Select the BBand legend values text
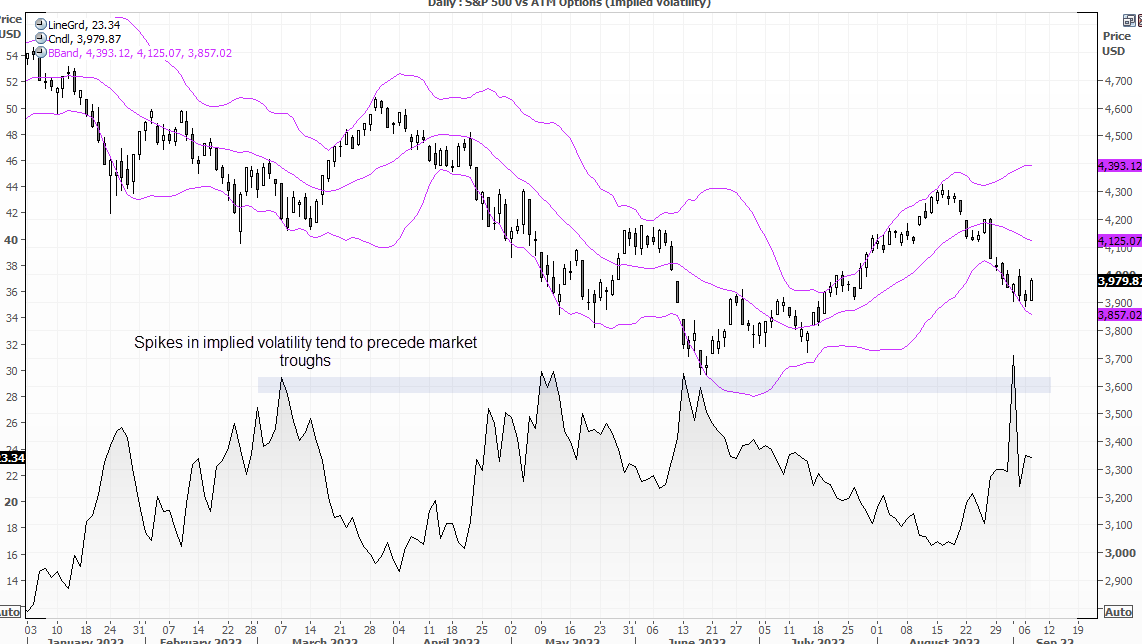The width and height of the screenshot is (1142, 644). coord(140,52)
